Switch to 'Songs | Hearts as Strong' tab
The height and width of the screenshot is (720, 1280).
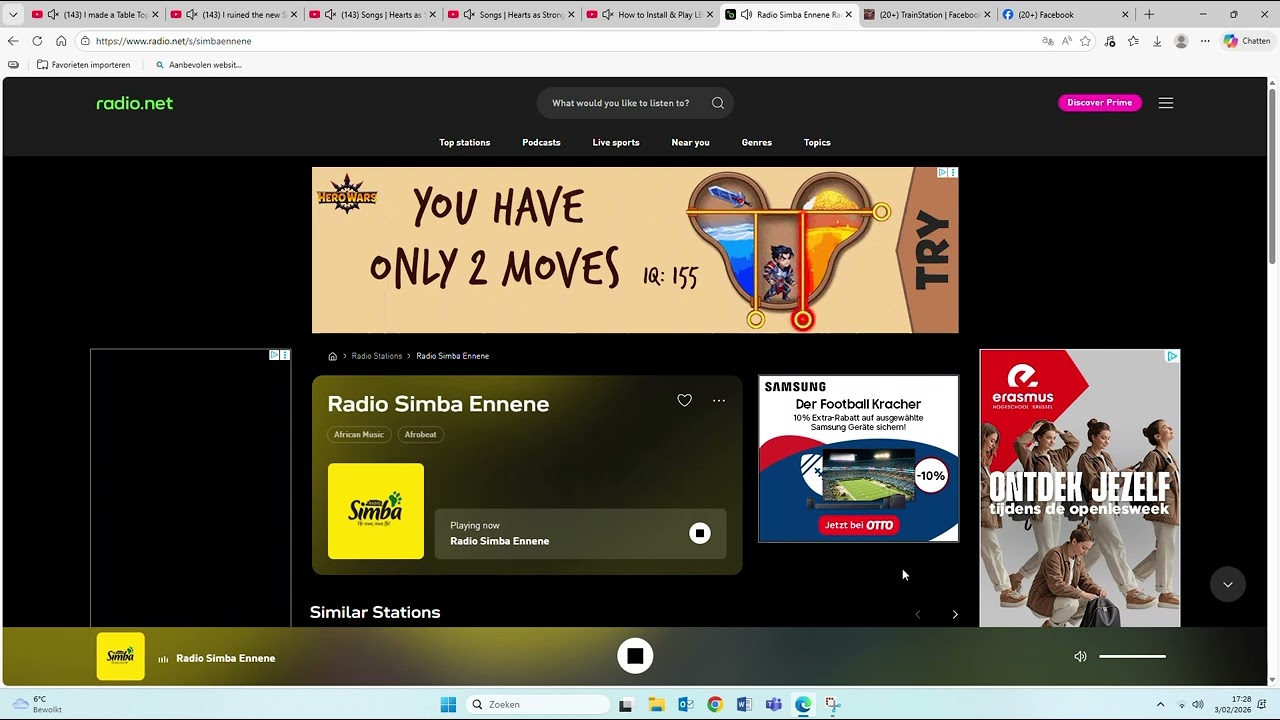(512, 14)
